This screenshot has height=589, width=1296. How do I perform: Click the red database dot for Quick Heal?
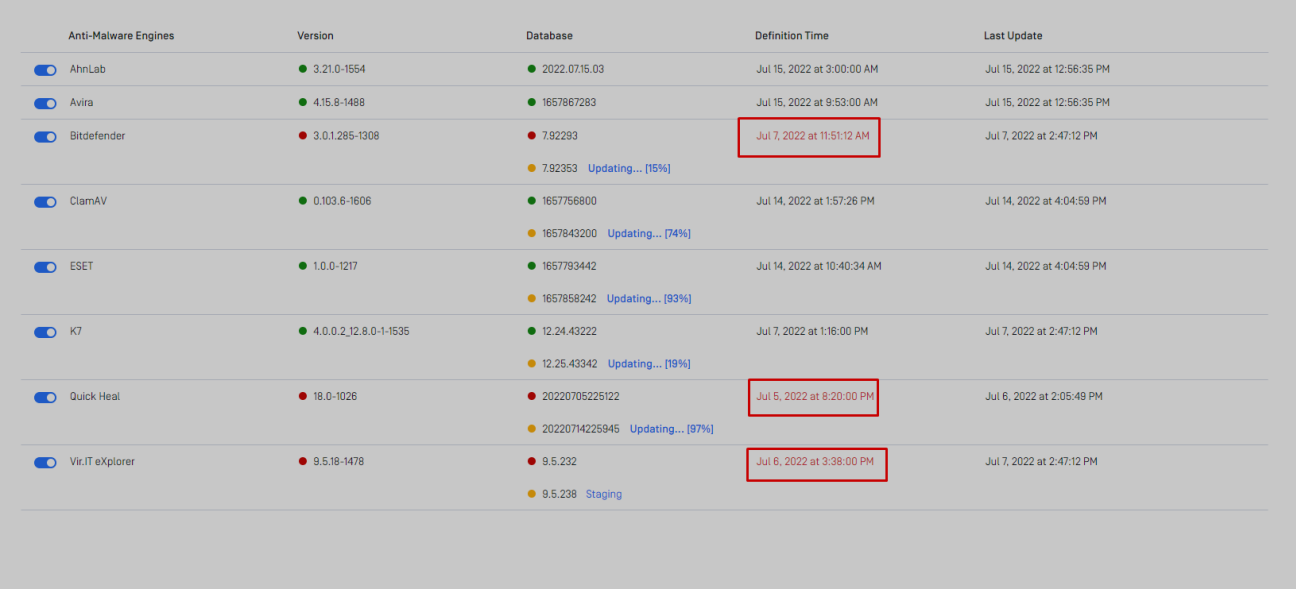pyautogui.click(x=532, y=396)
